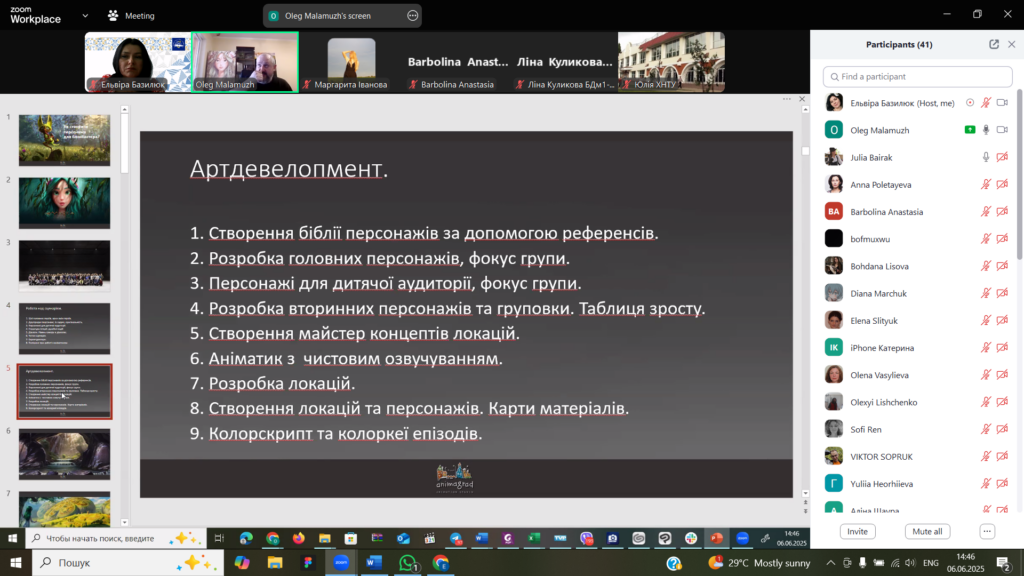Screen dimensions: 1024x576
Task: Mute Julia Bairak's microphone
Action: pos(986,157)
